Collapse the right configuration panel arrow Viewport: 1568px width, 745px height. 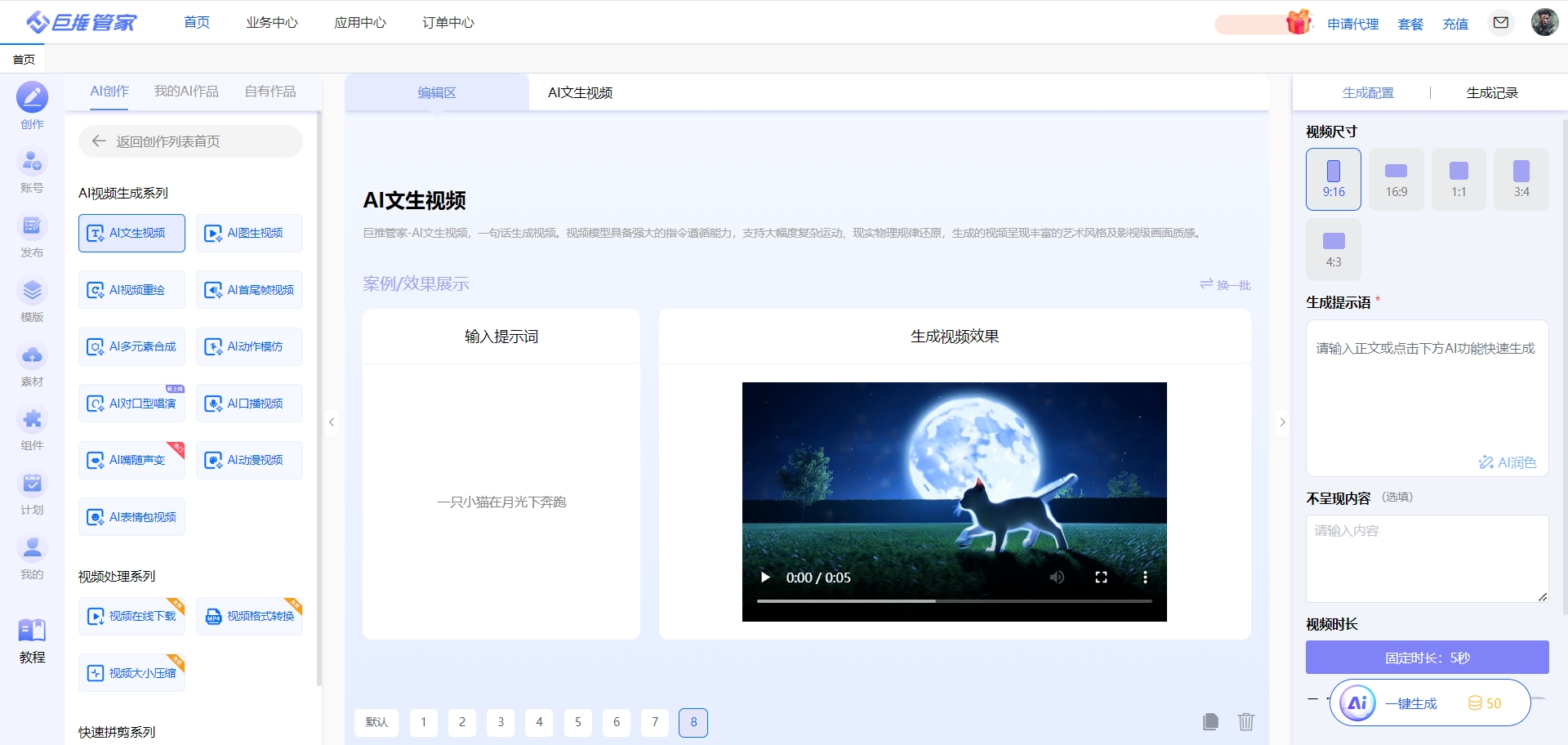1282,422
